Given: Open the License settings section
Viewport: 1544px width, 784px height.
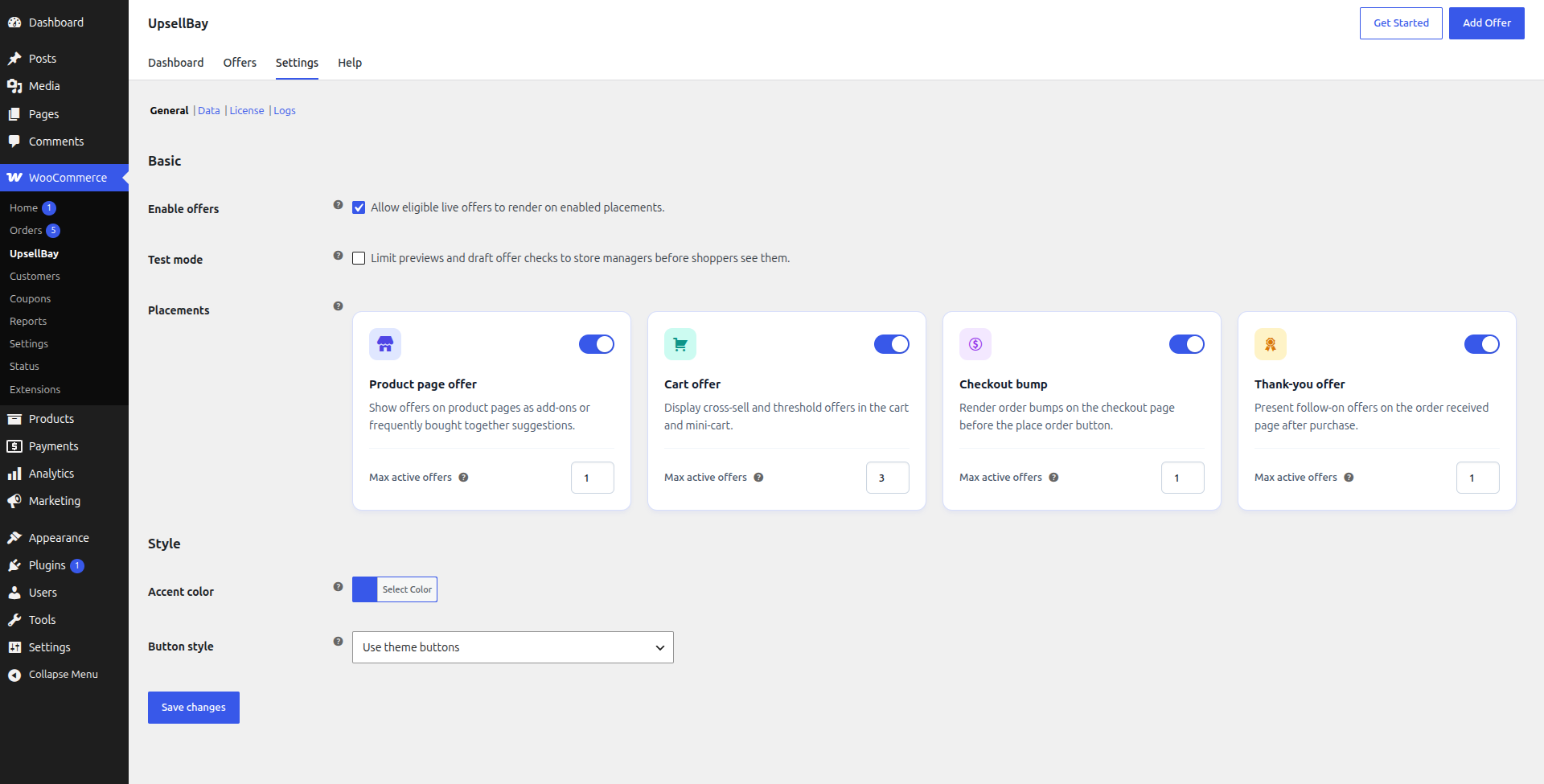Looking at the screenshot, I should (247, 111).
